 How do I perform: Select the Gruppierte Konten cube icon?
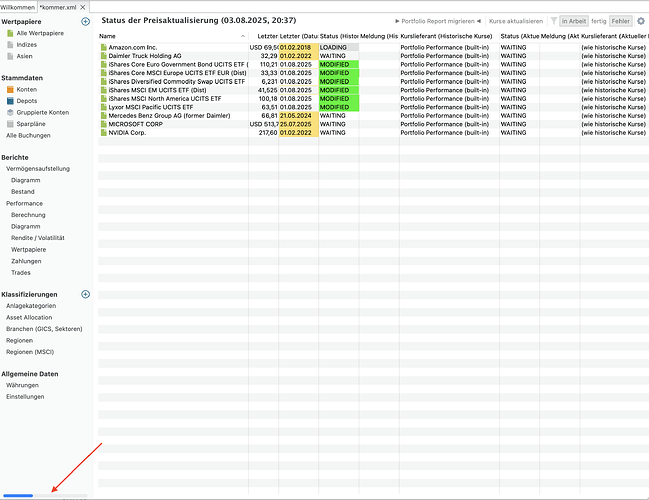tap(10, 112)
